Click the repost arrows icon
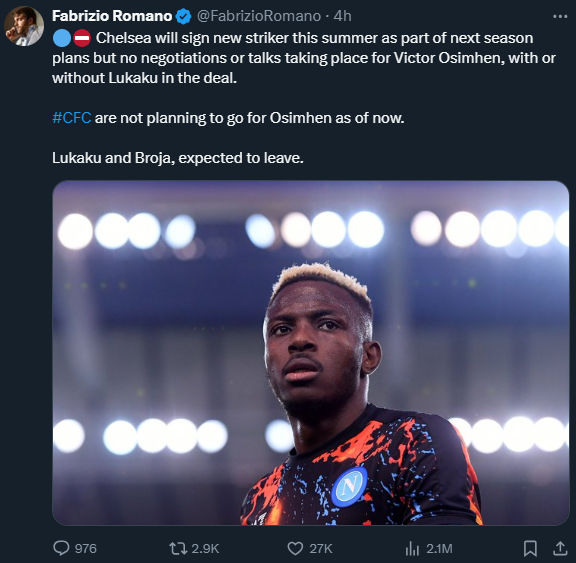The width and height of the screenshot is (576, 563). (178, 548)
